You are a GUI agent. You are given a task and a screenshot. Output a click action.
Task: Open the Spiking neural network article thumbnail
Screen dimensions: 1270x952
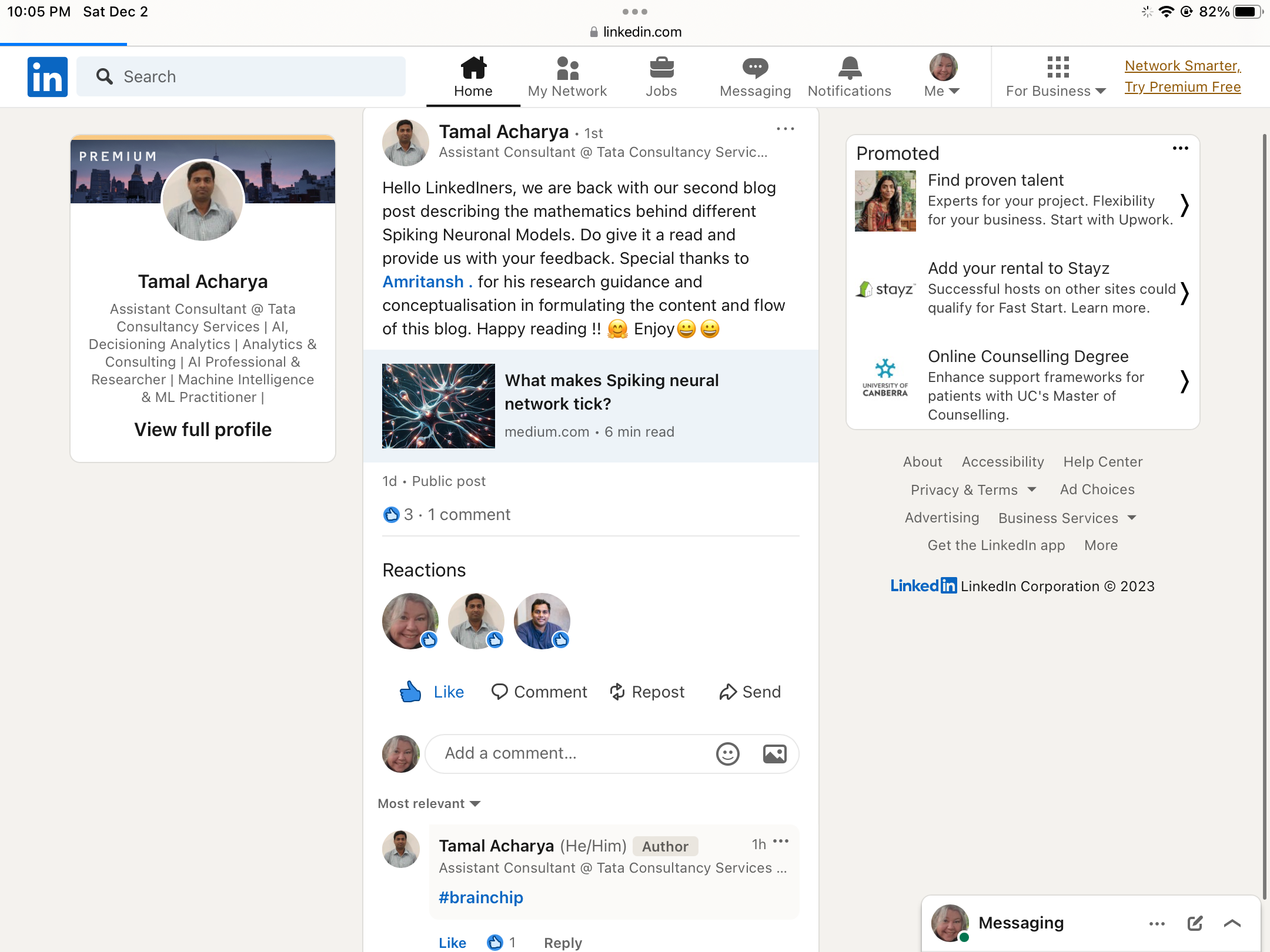tap(439, 406)
